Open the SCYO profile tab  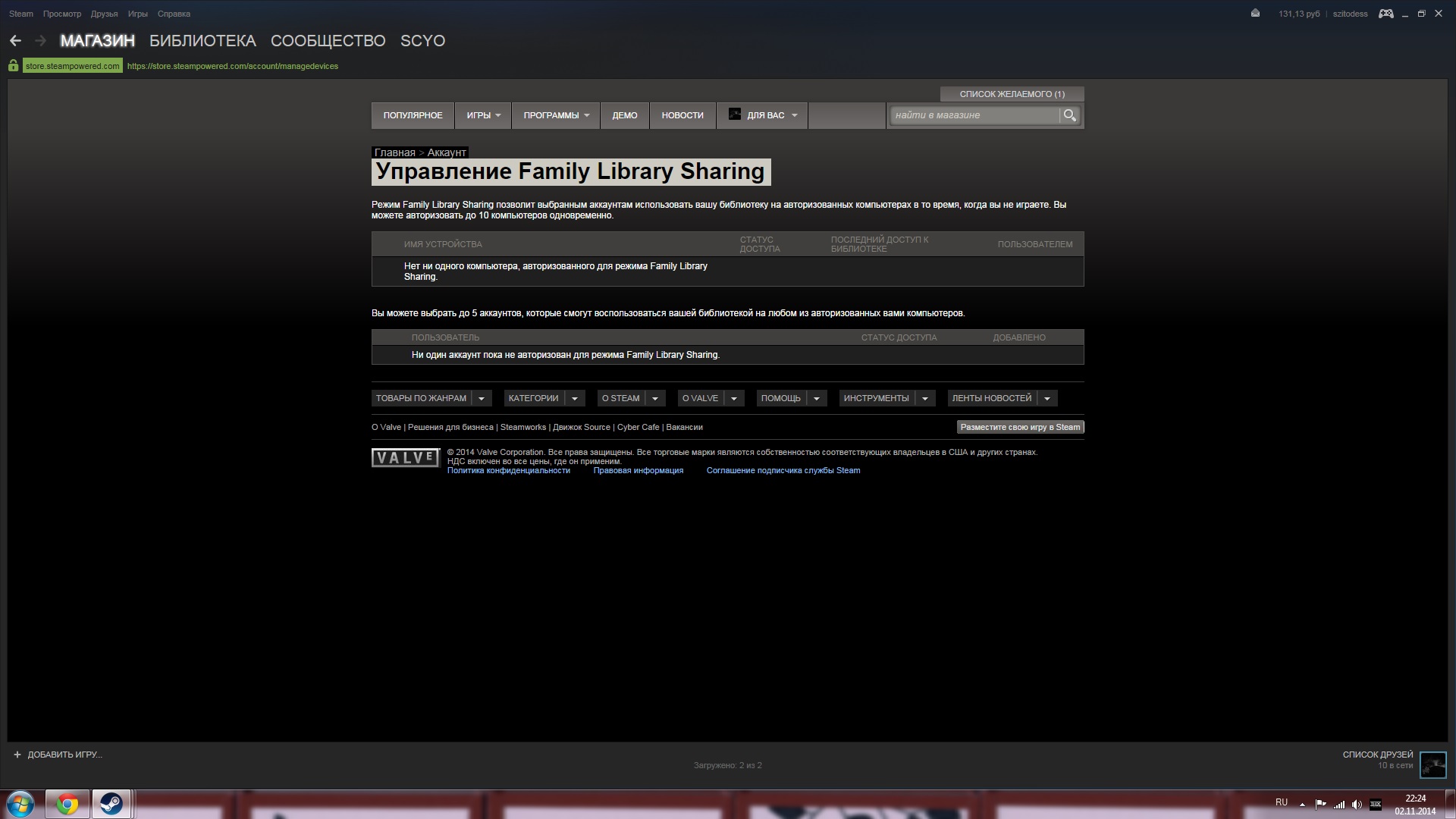pyautogui.click(x=422, y=41)
